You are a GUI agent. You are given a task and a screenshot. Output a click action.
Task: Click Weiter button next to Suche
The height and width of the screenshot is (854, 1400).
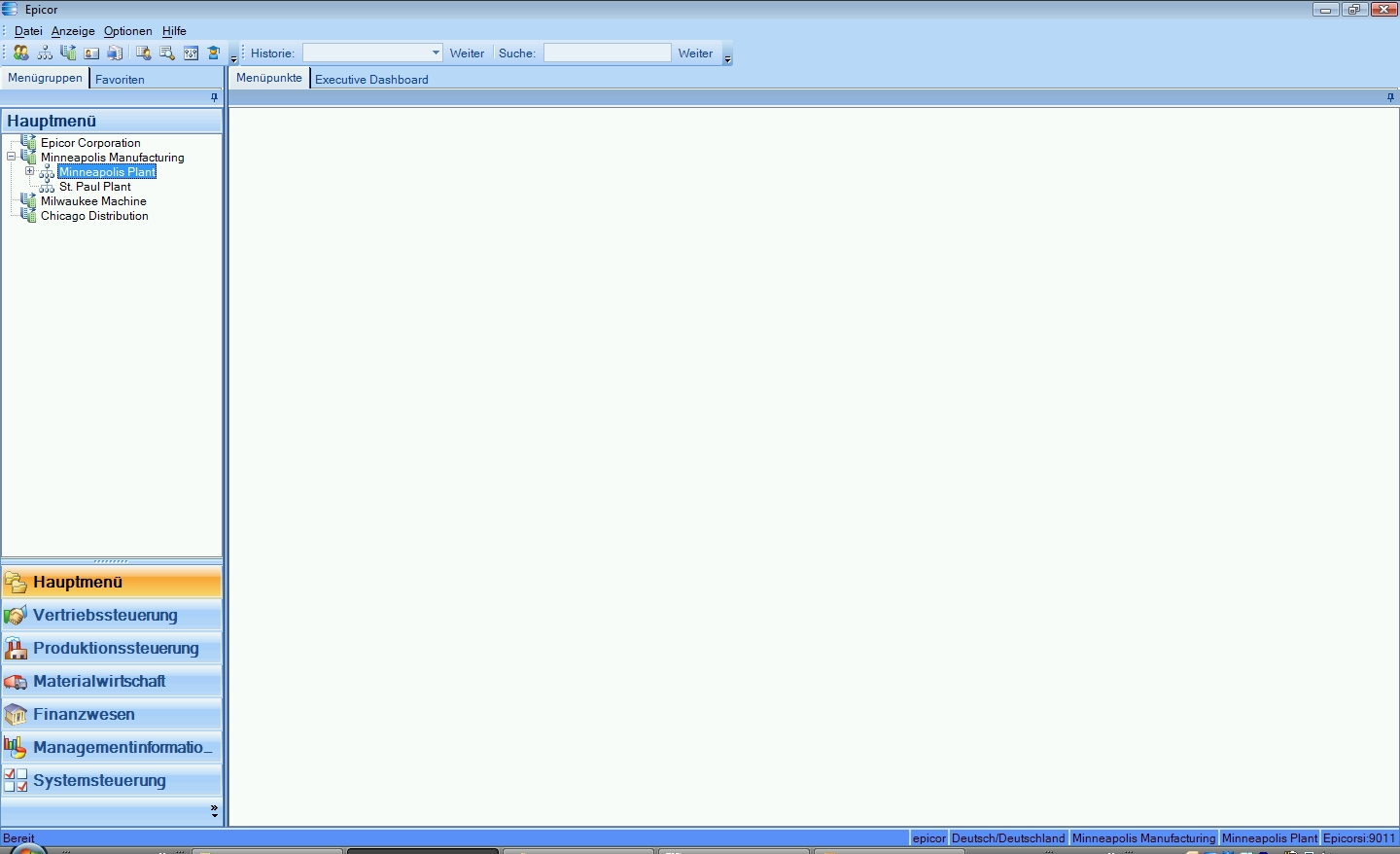tap(695, 53)
